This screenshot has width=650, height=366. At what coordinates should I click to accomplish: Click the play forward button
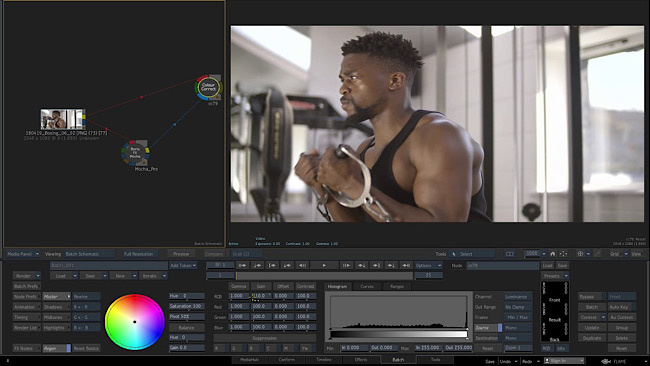click(x=324, y=265)
